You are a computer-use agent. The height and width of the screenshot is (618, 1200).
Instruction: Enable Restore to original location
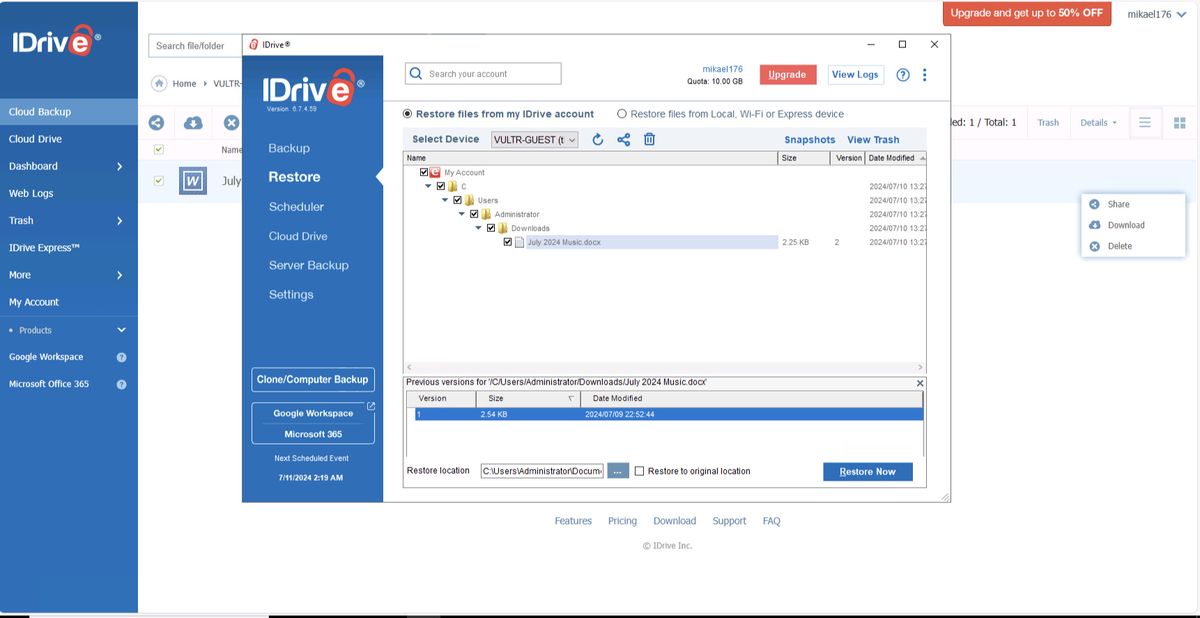[x=638, y=470]
